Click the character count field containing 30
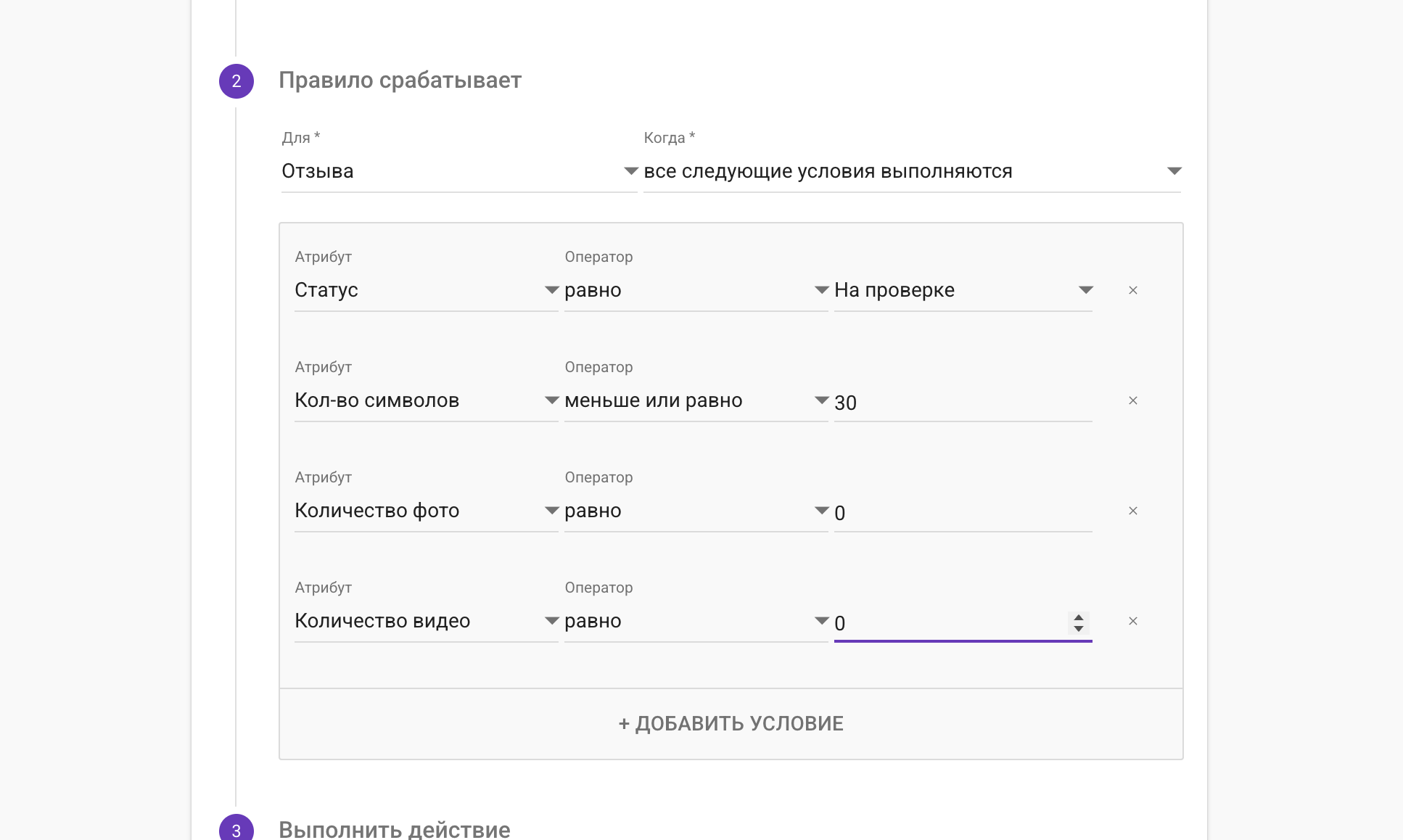 click(x=963, y=402)
